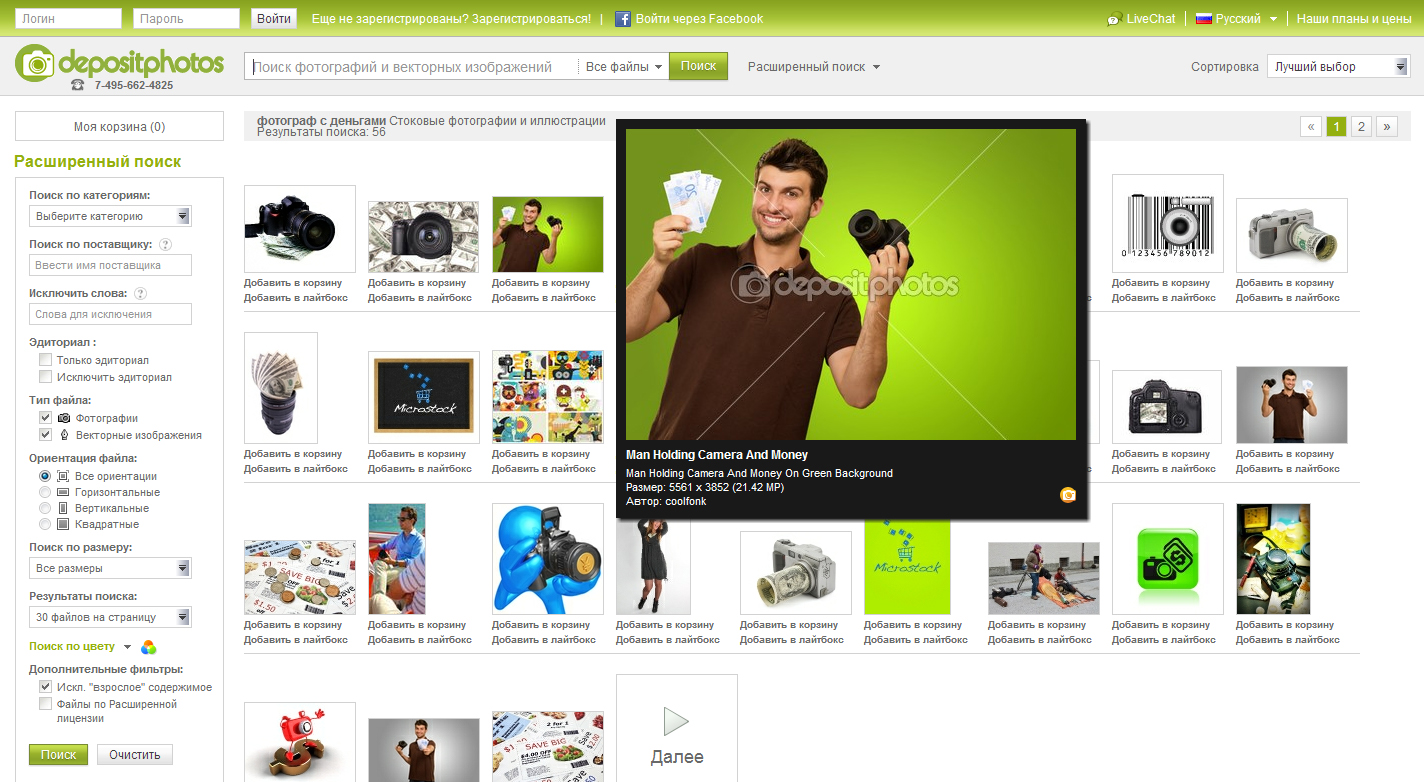The height and width of the screenshot is (782, 1424).
Task: Expand the Все файлы file type dropdown
Action: (x=624, y=67)
